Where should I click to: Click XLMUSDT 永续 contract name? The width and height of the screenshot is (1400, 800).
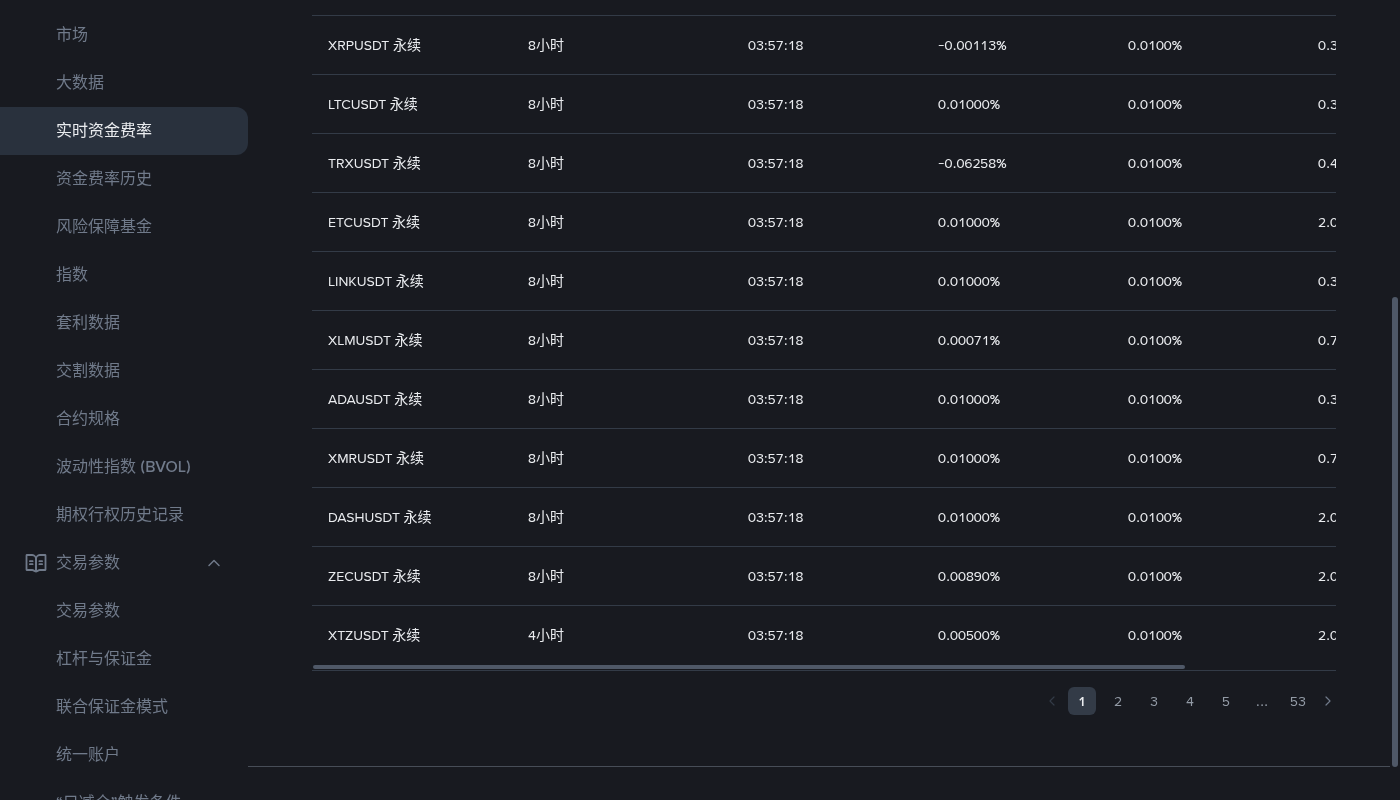click(375, 340)
